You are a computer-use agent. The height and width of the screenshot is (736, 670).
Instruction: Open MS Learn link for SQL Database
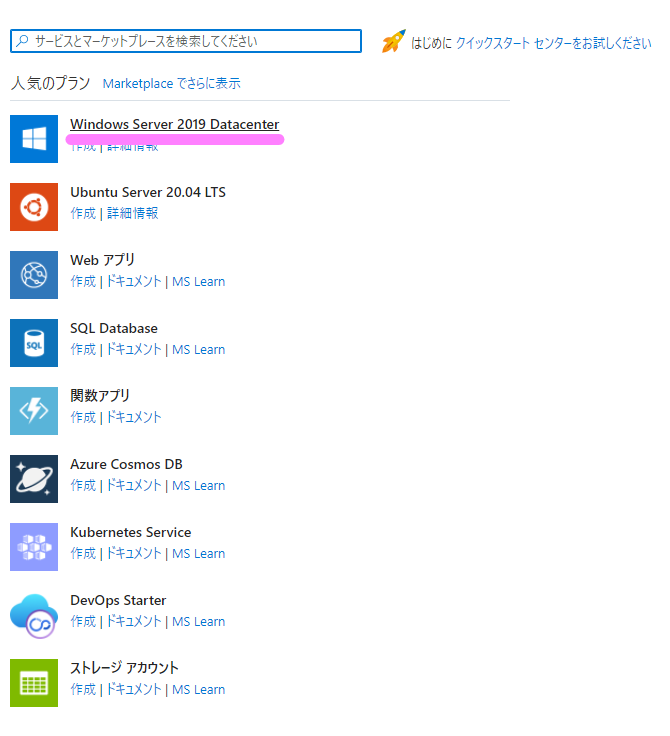coord(199,350)
